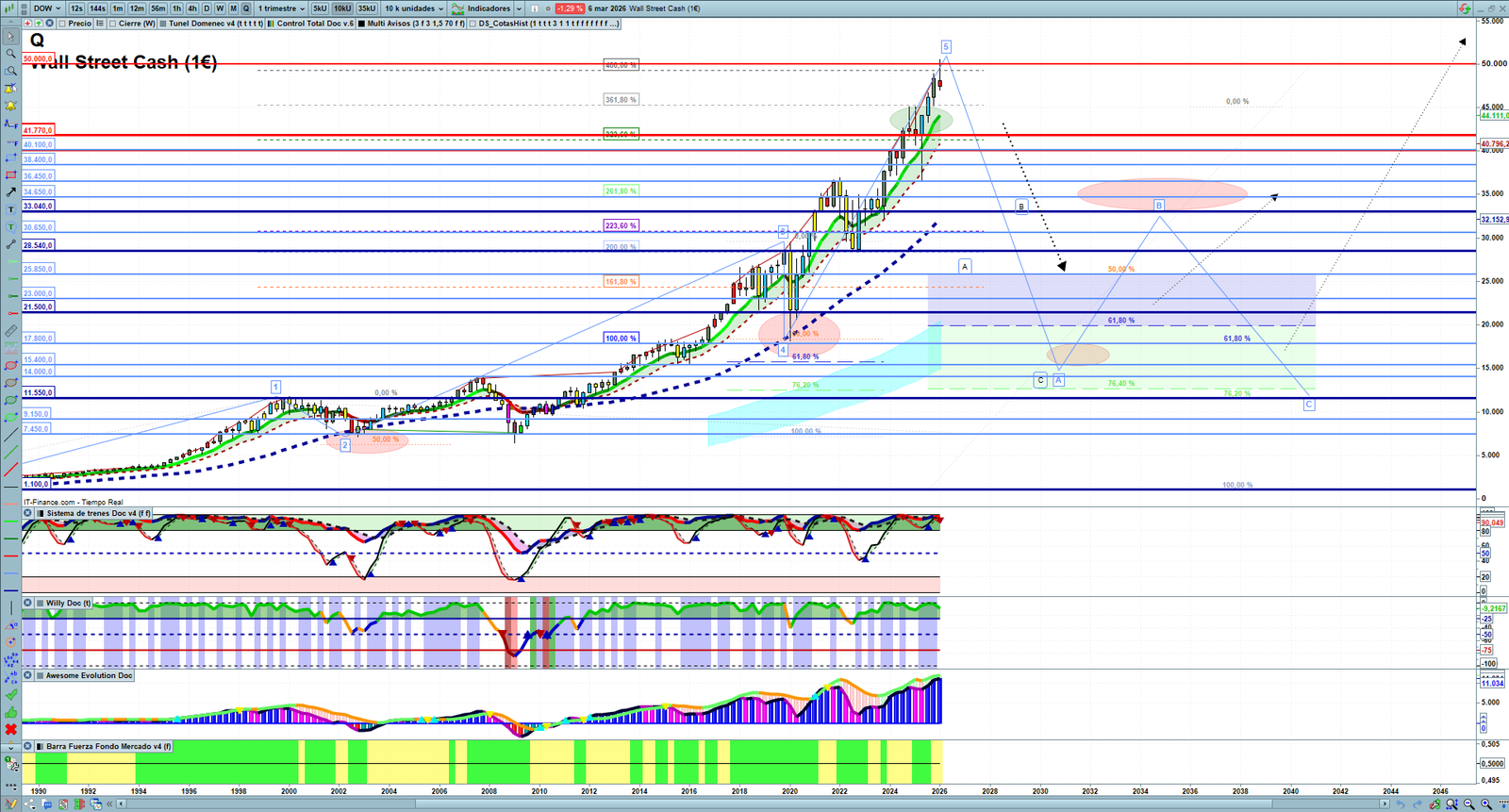The height and width of the screenshot is (812, 1509).
Task: Pick the black arrow drawing tool
Action: coord(10,192)
